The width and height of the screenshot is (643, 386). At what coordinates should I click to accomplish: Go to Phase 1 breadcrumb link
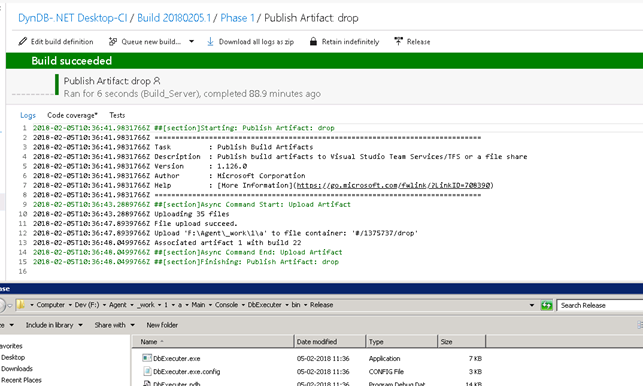pos(237,18)
